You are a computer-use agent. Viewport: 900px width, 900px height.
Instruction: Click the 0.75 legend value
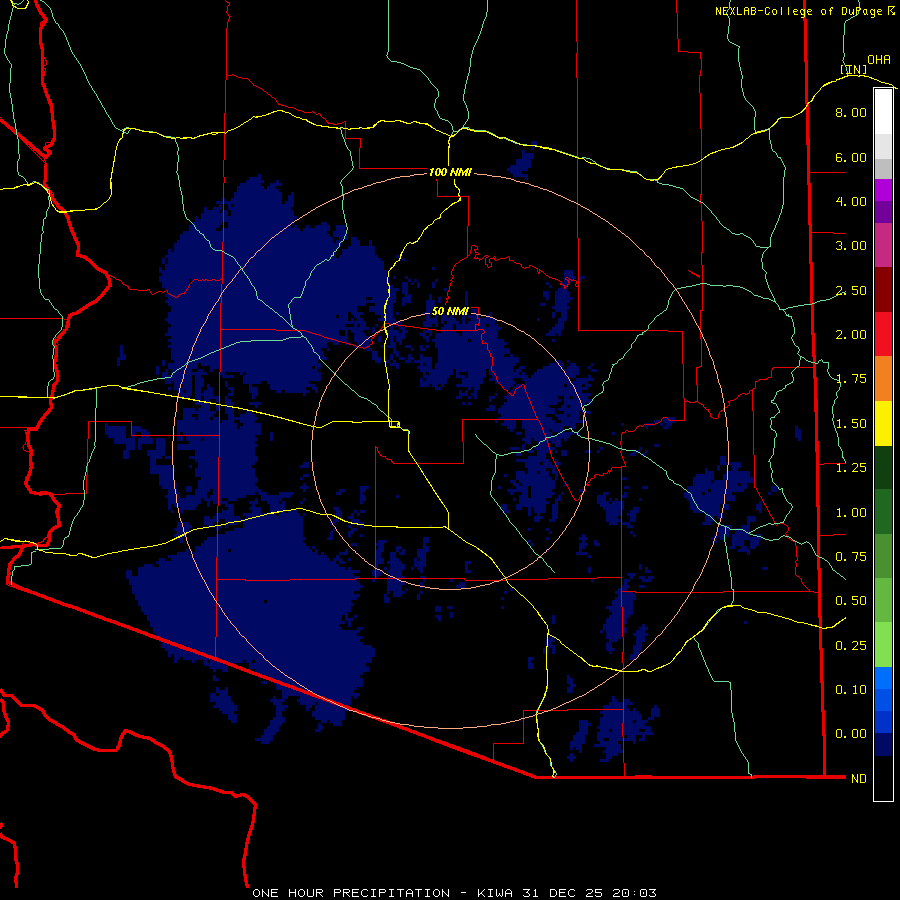[x=851, y=557]
